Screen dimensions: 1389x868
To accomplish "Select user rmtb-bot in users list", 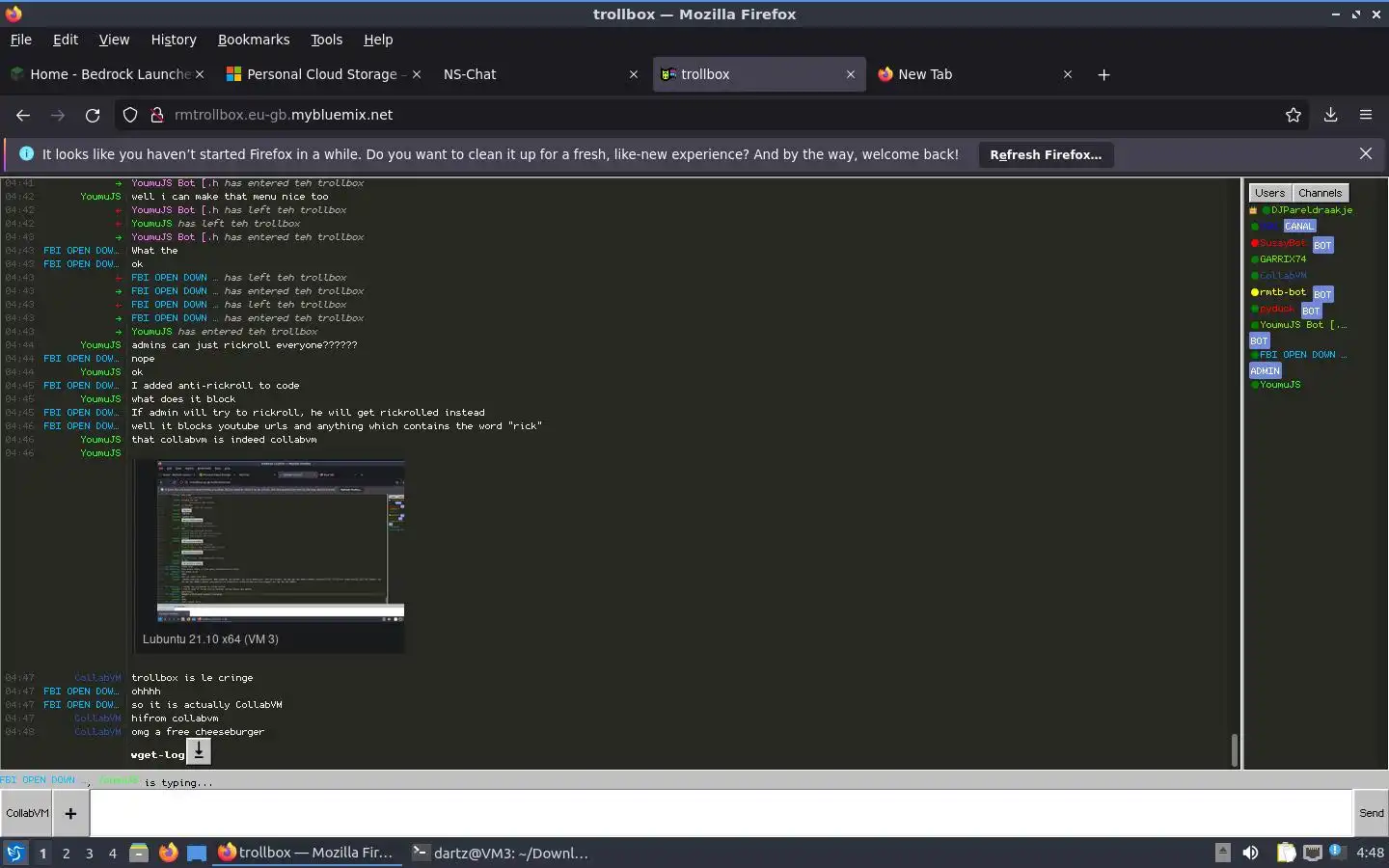I will tap(1283, 291).
